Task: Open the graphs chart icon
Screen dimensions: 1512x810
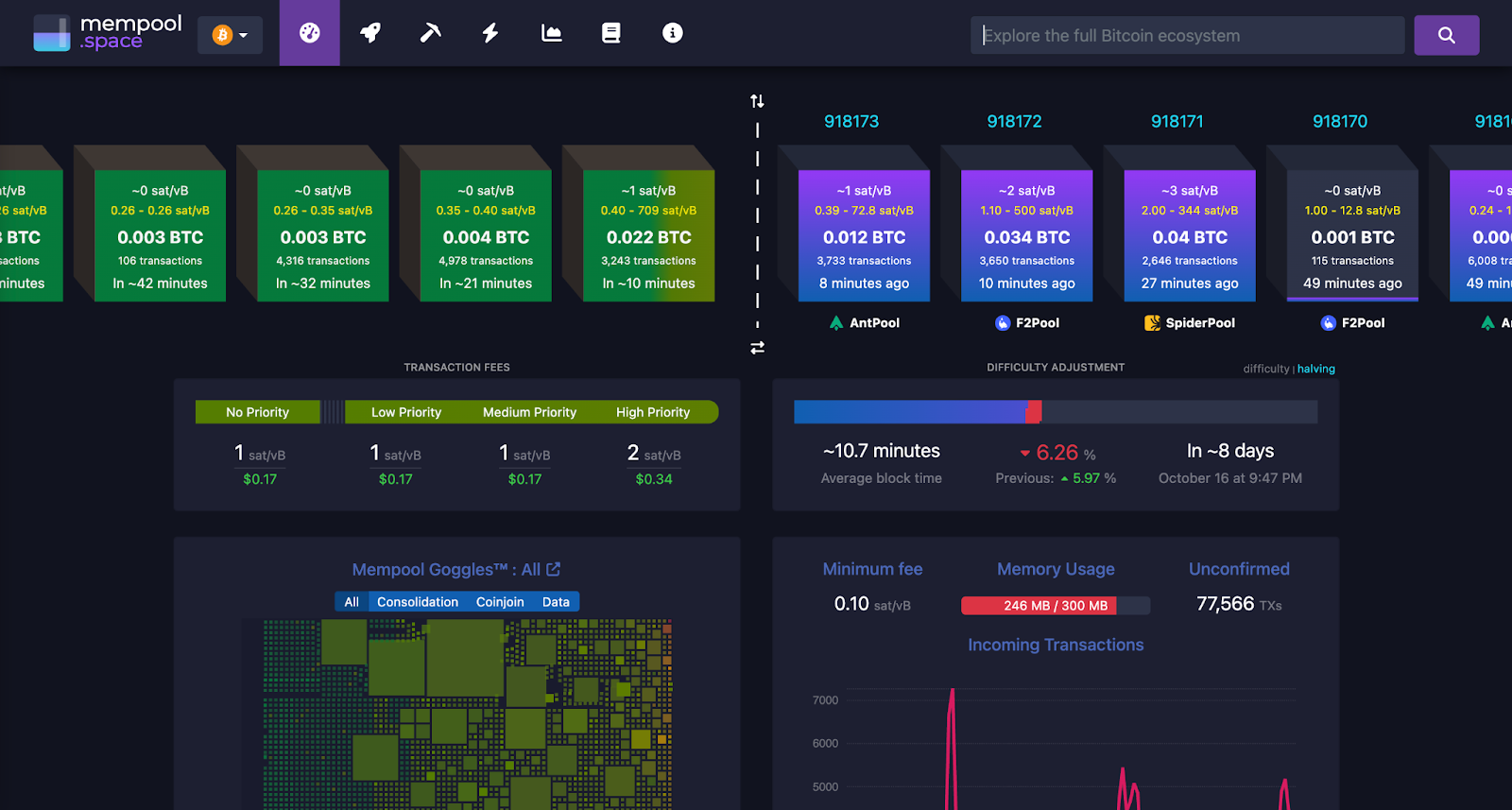Action: point(551,33)
